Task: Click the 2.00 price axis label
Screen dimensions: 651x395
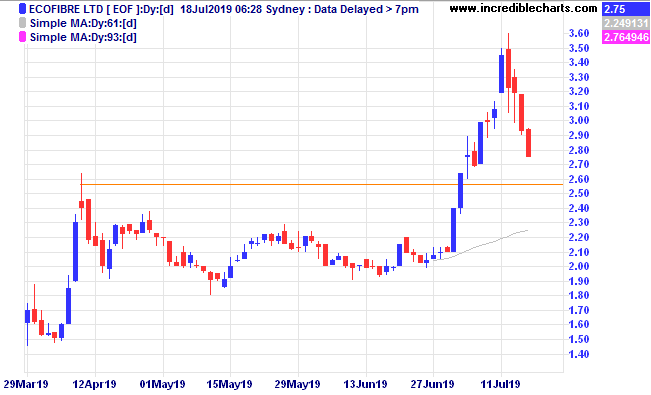Action: [579, 266]
